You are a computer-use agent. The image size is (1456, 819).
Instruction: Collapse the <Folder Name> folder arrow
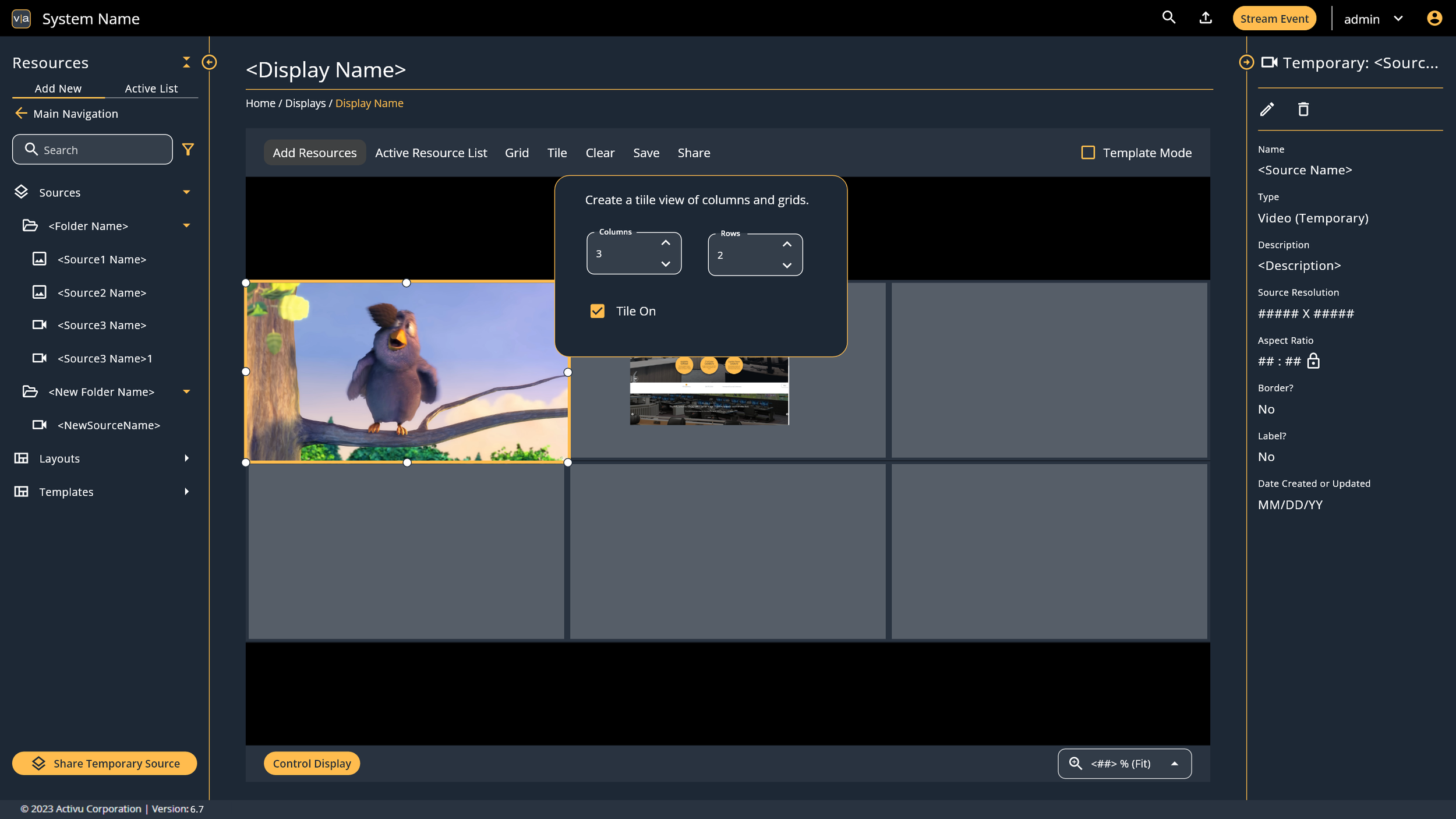pyautogui.click(x=186, y=225)
